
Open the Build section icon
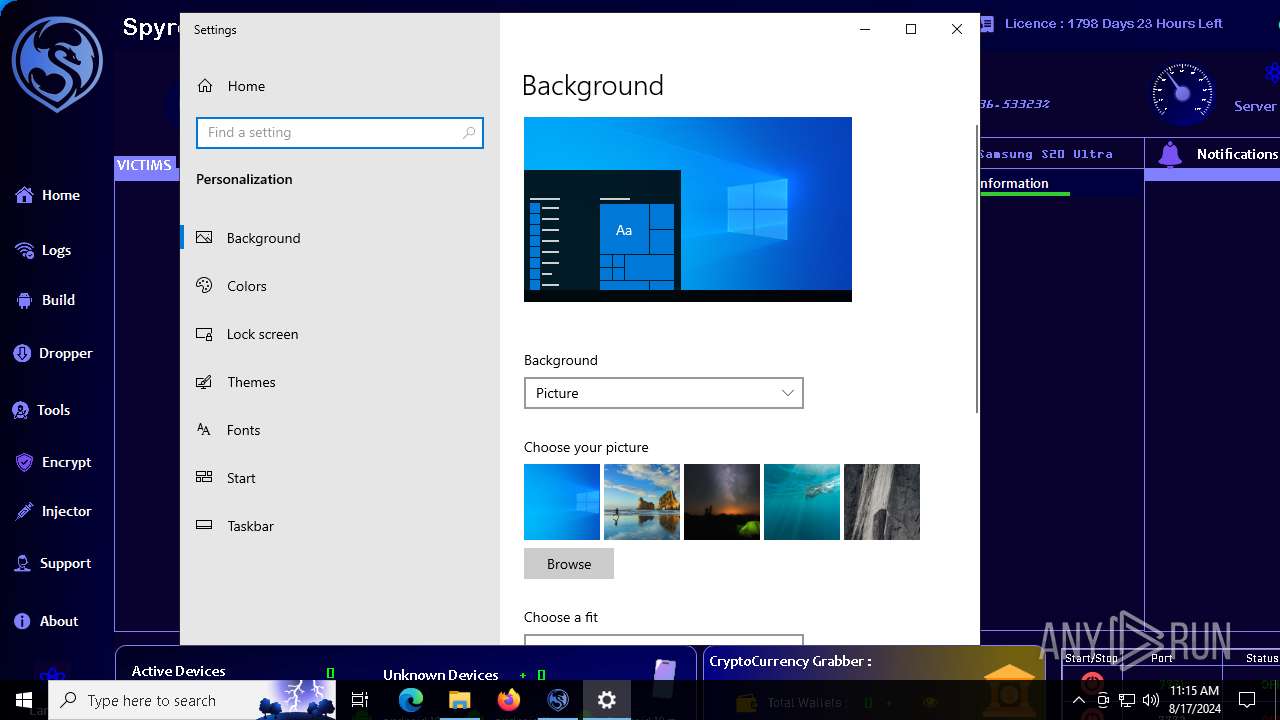[24, 300]
